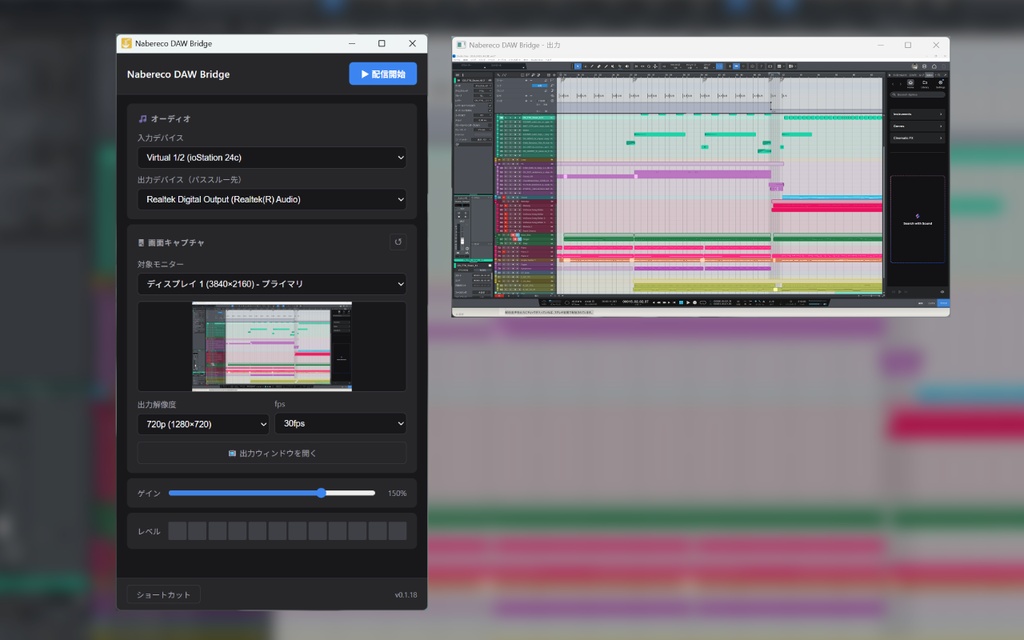Click Search with Sound in output window preview
The width and height of the screenshot is (1024, 640).
[918, 219]
